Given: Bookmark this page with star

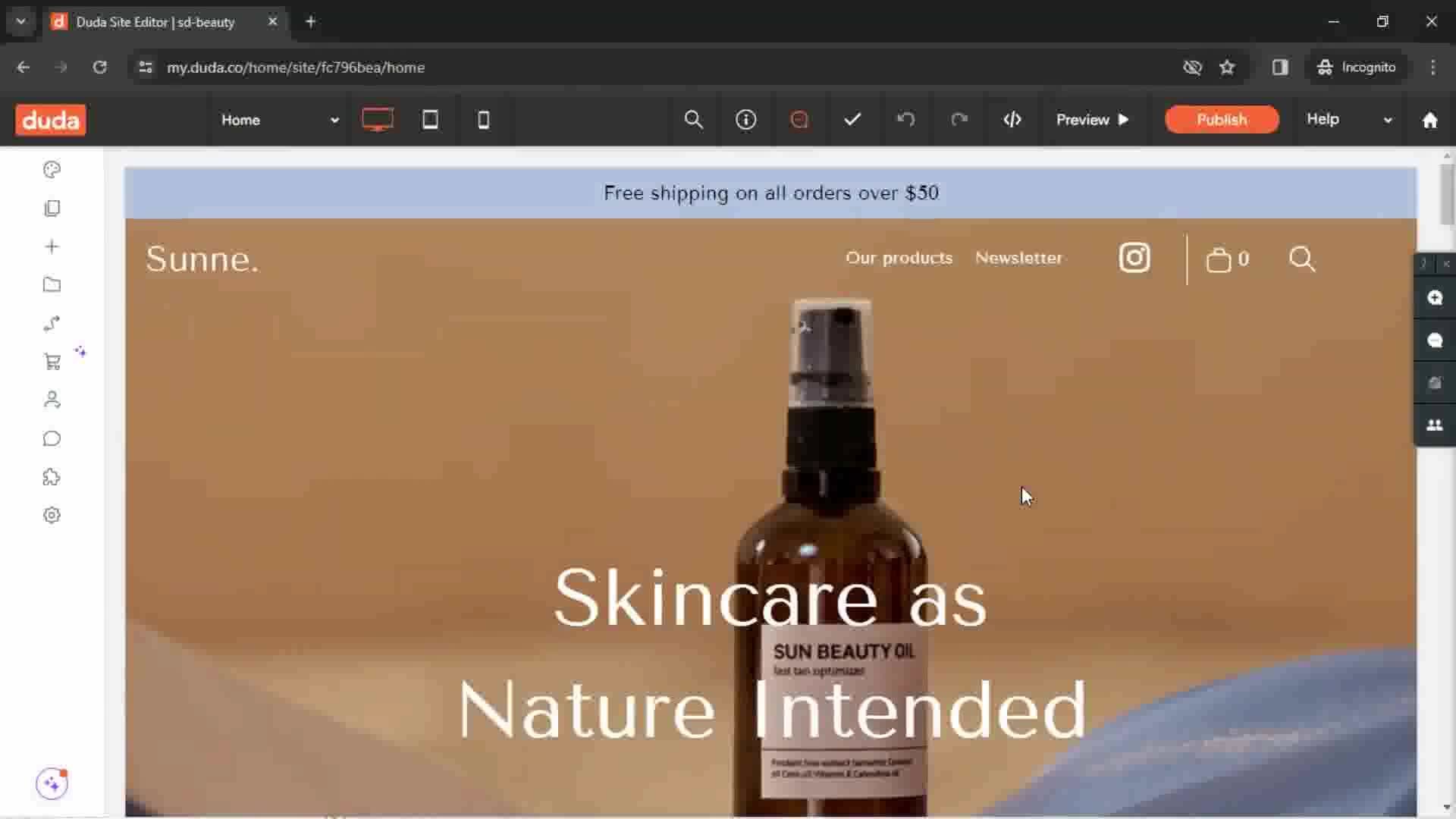Looking at the screenshot, I should [x=1227, y=67].
